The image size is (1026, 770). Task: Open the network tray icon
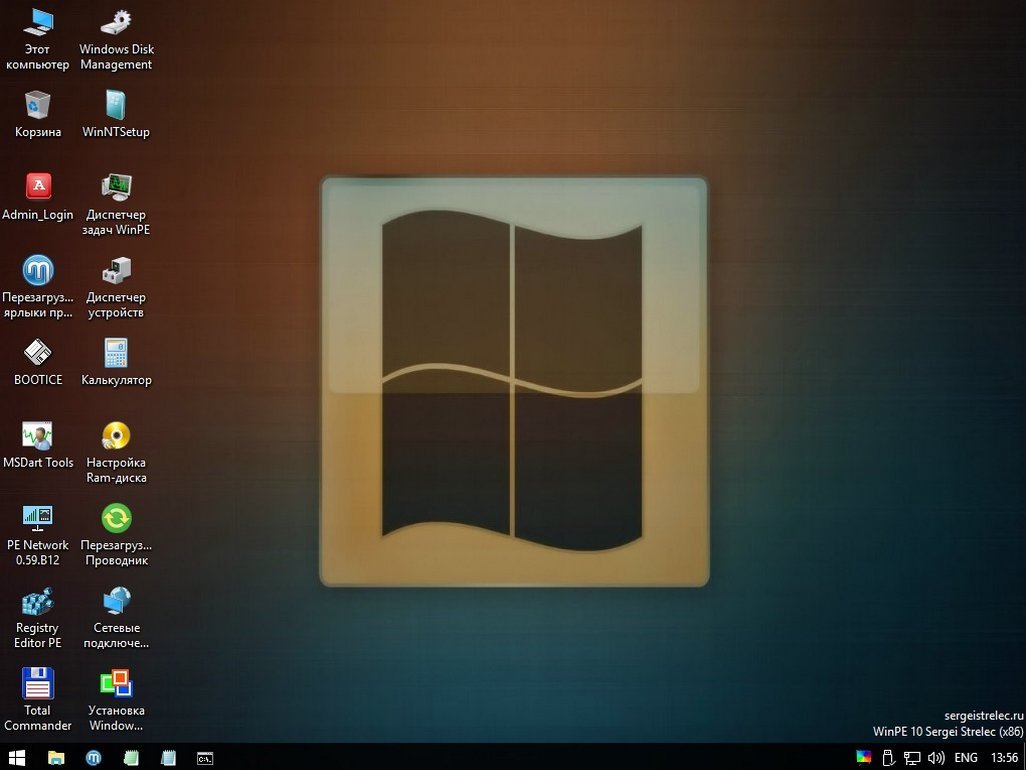[x=912, y=758]
